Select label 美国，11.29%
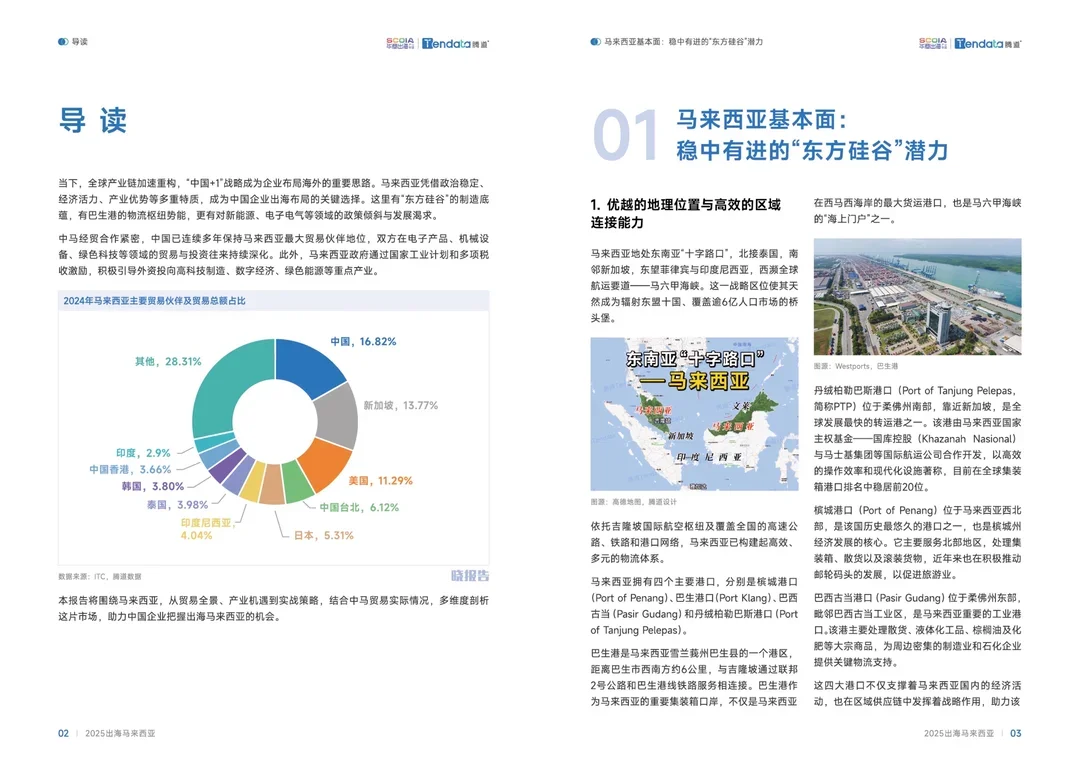Screen dimensions: 1080x768 [380, 481]
